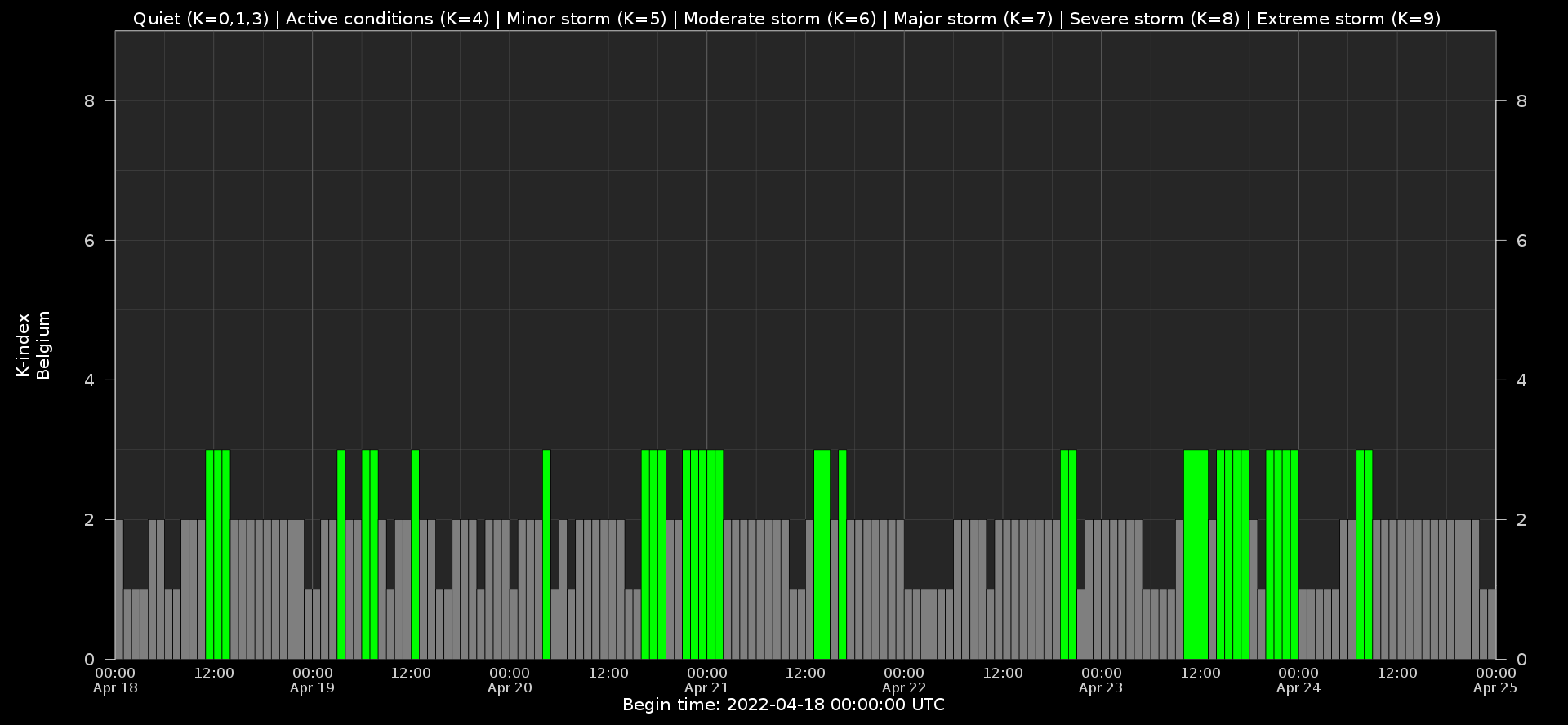Click the '4' tick on the left axis
Image resolution: width=1568 pixels, height=725 pixels.
click(x=90, y=380)
